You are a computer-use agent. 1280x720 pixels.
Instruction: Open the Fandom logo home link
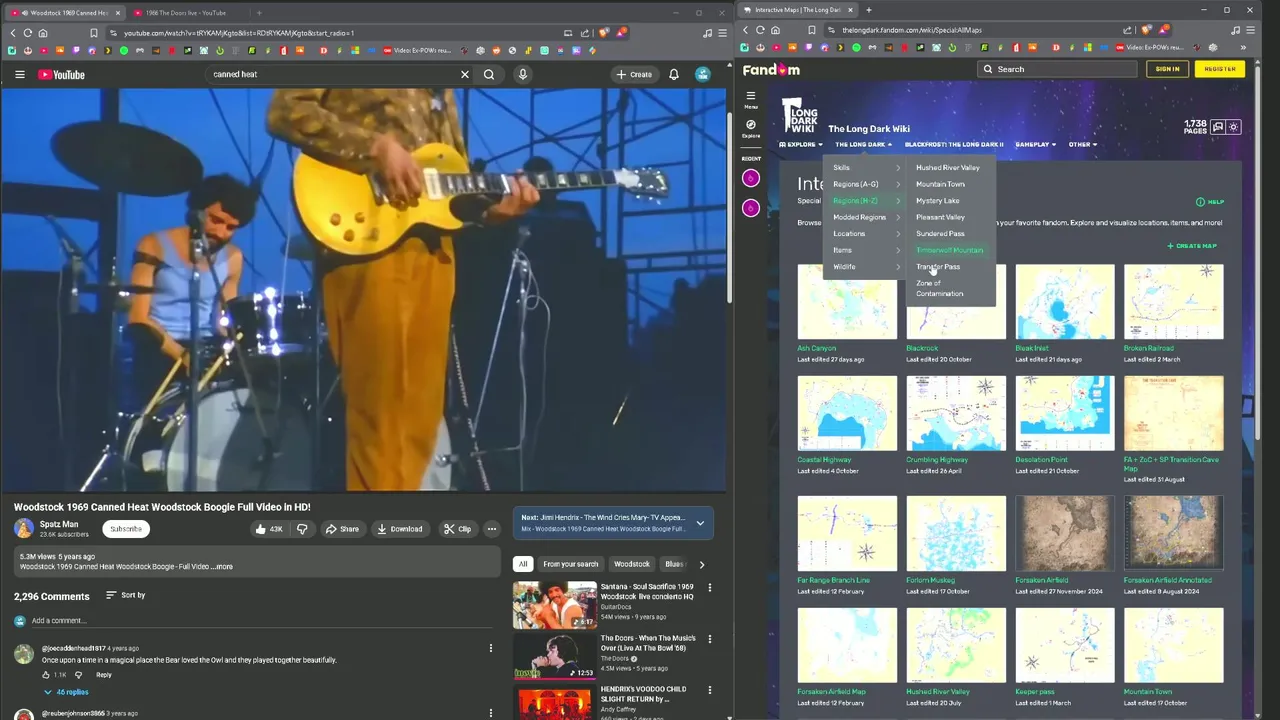tap(771, 70)
